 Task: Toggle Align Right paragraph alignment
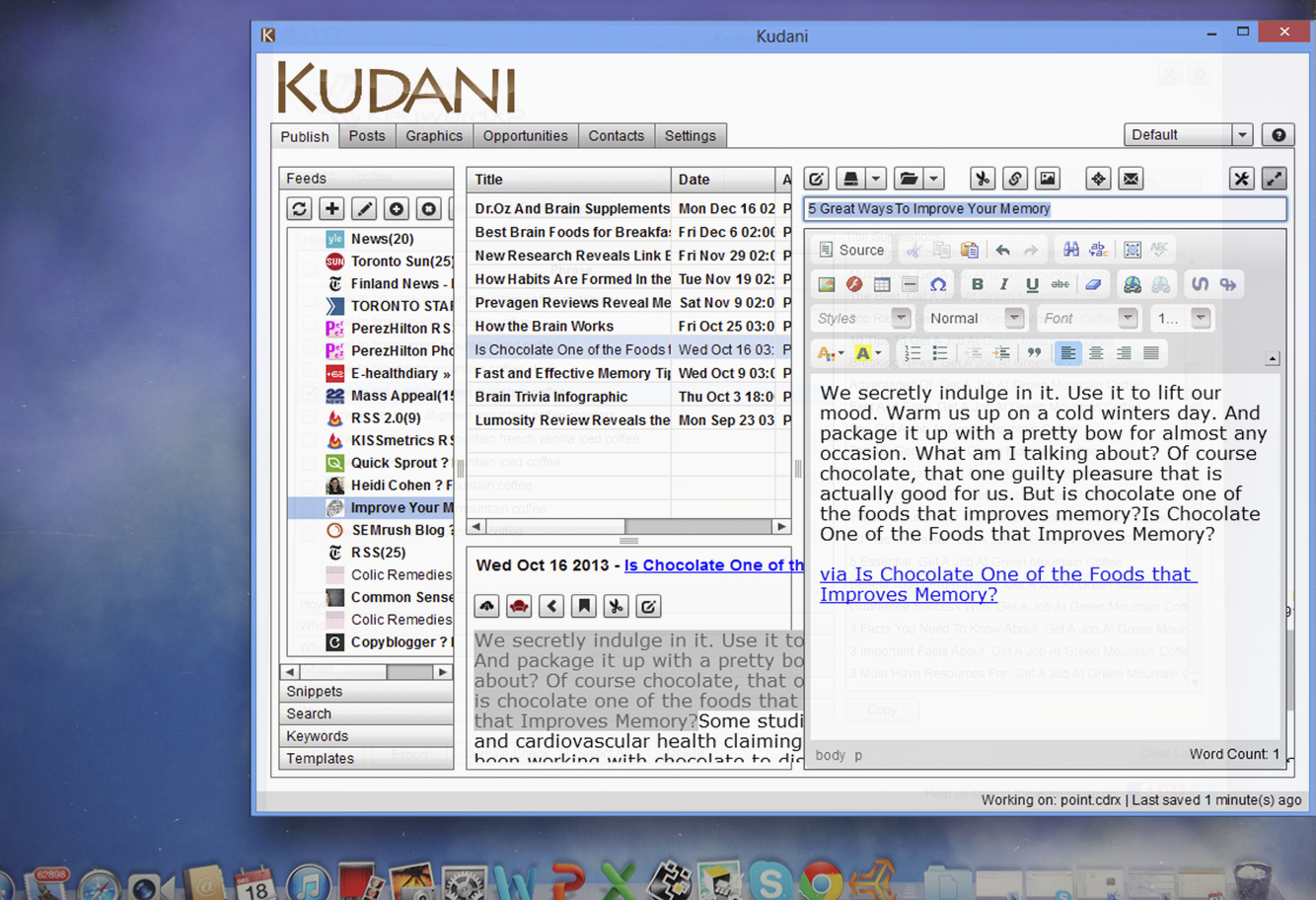[1123, 352]
